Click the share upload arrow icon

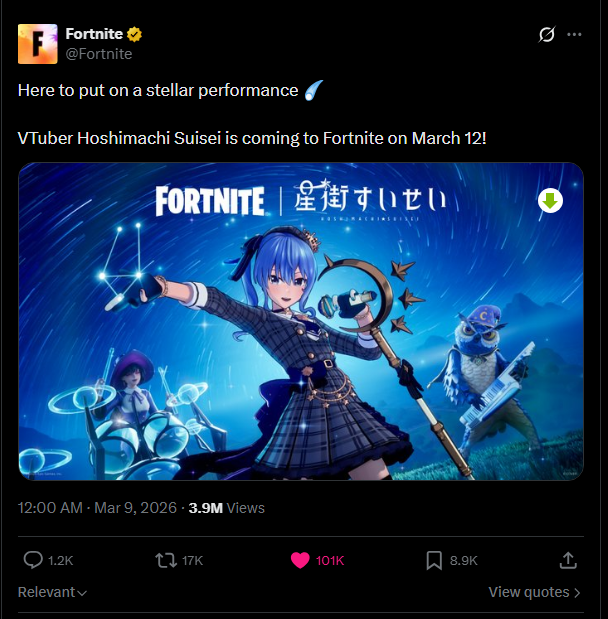(568, 560)
